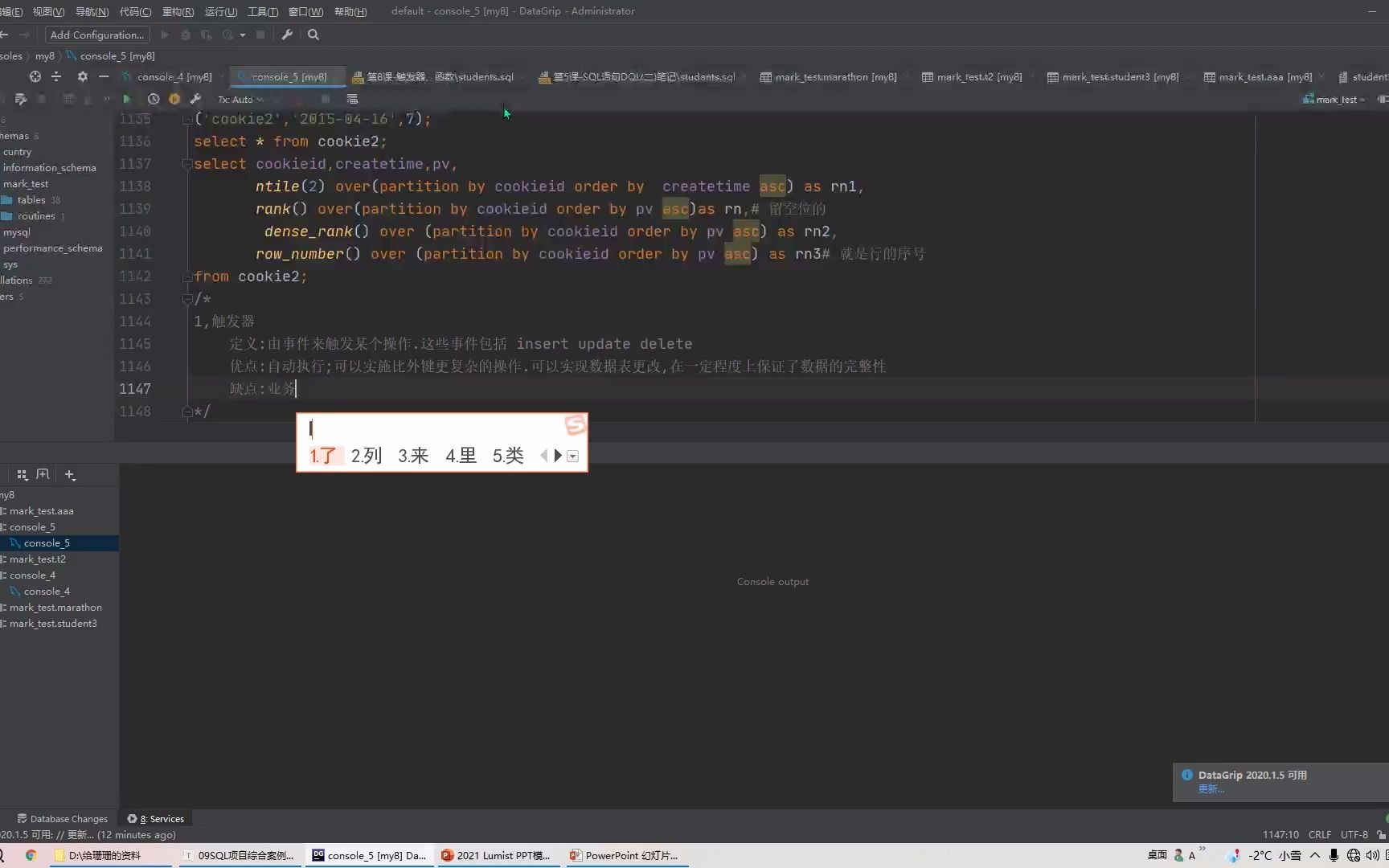1389x868 pixels.
Task: Click the network globe tray icon
Action: [x=1354, y=855]
